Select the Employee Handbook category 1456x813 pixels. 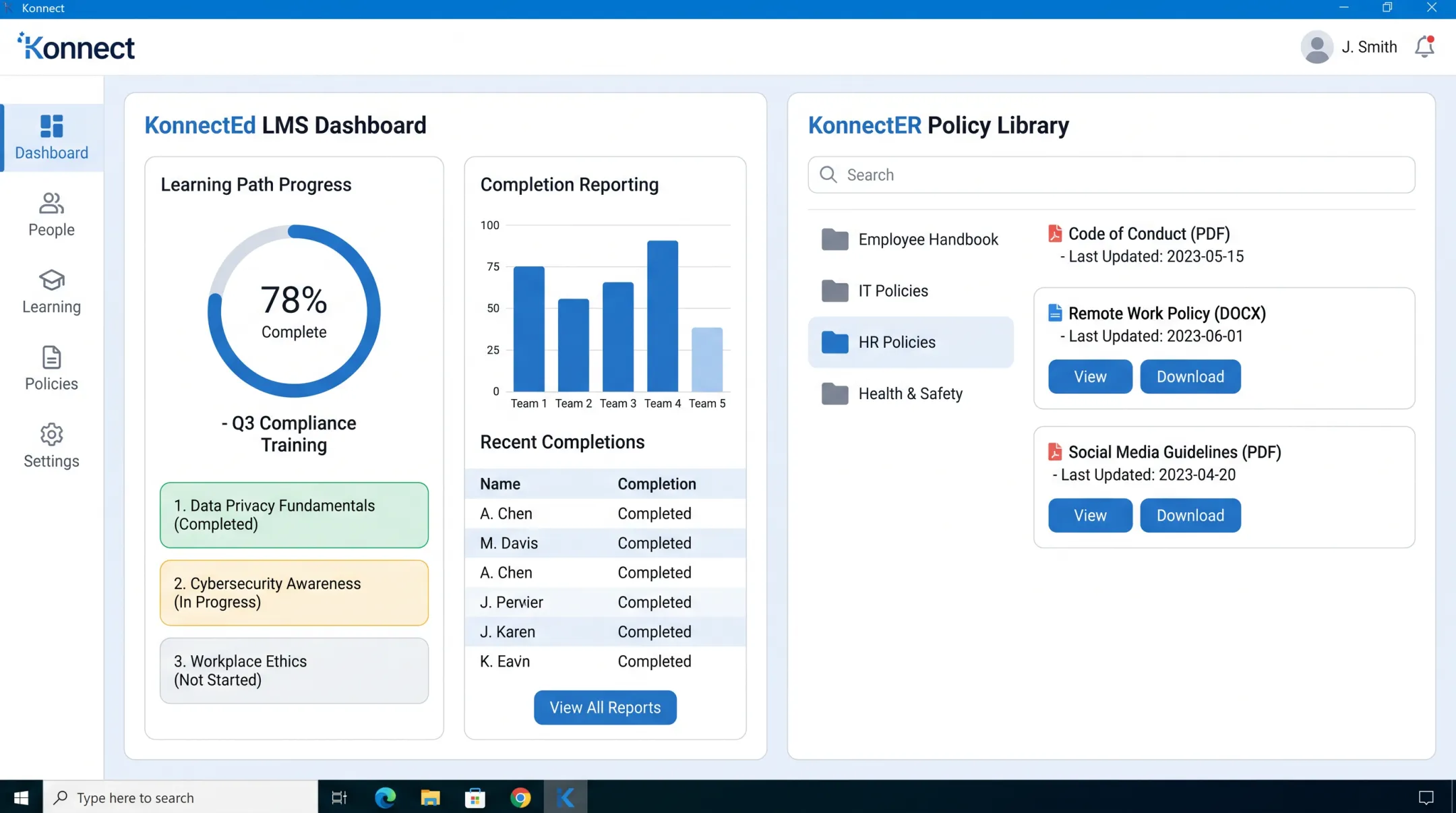click(x=911, y=239)
